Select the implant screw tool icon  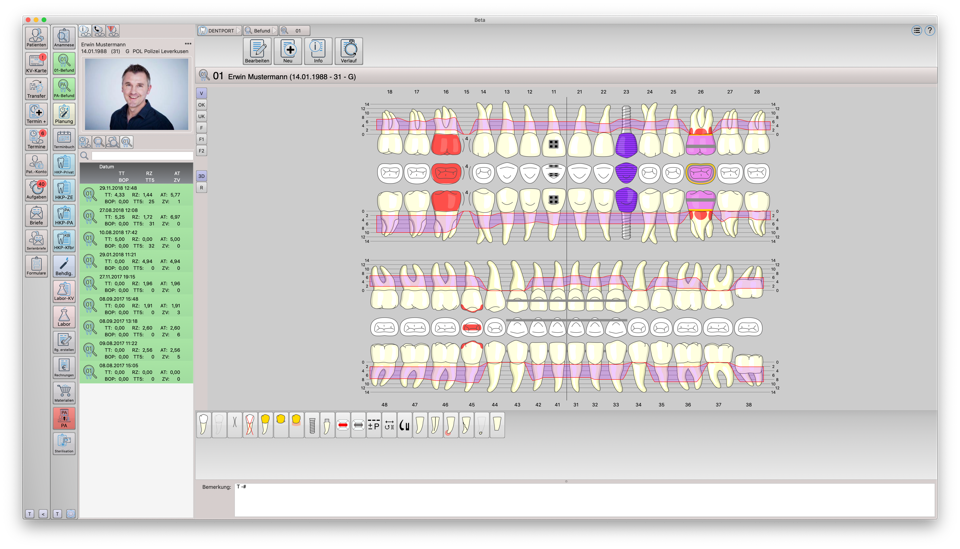[312, 425]
